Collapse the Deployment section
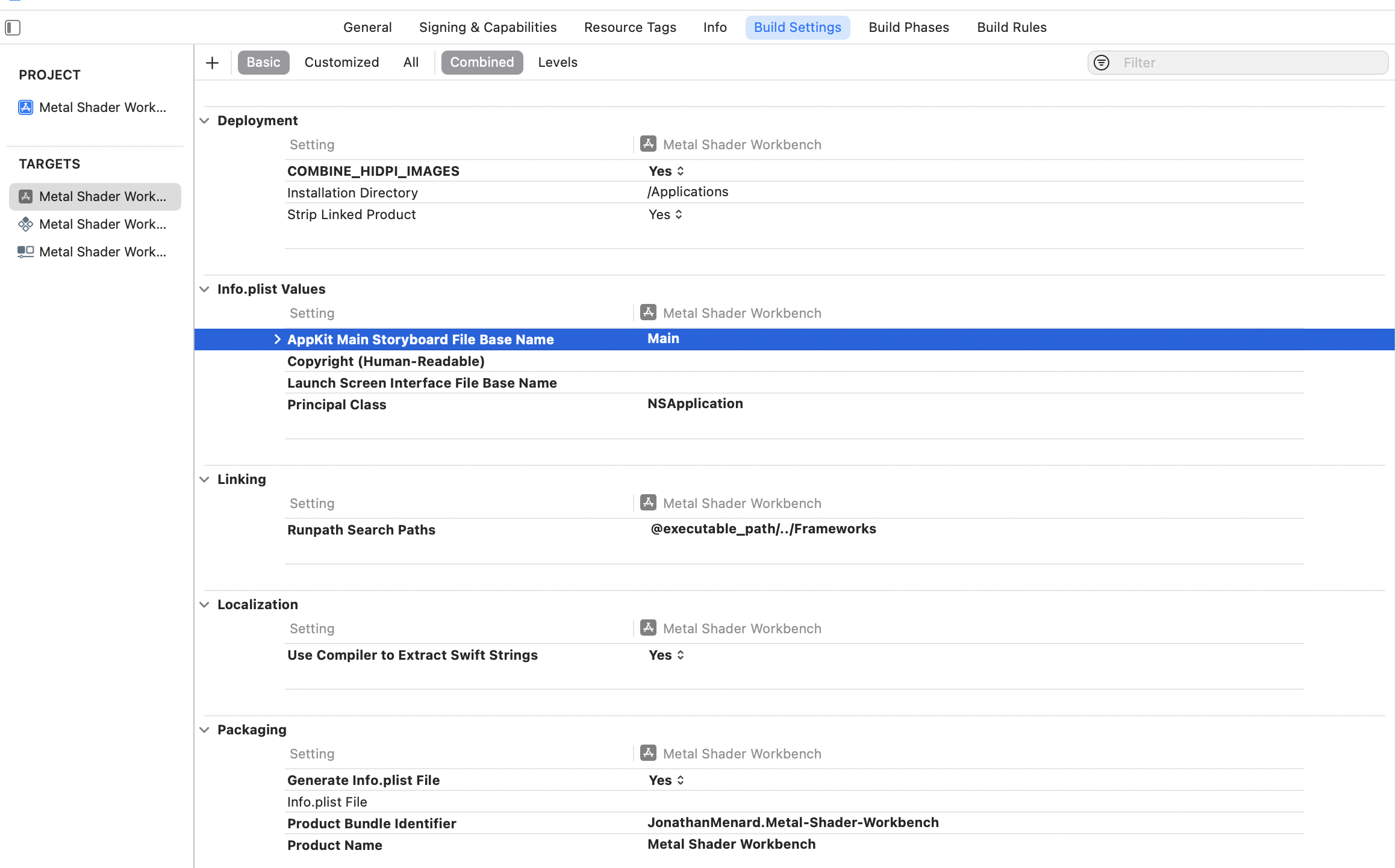 pyautogui.click(x=205, y=121)
